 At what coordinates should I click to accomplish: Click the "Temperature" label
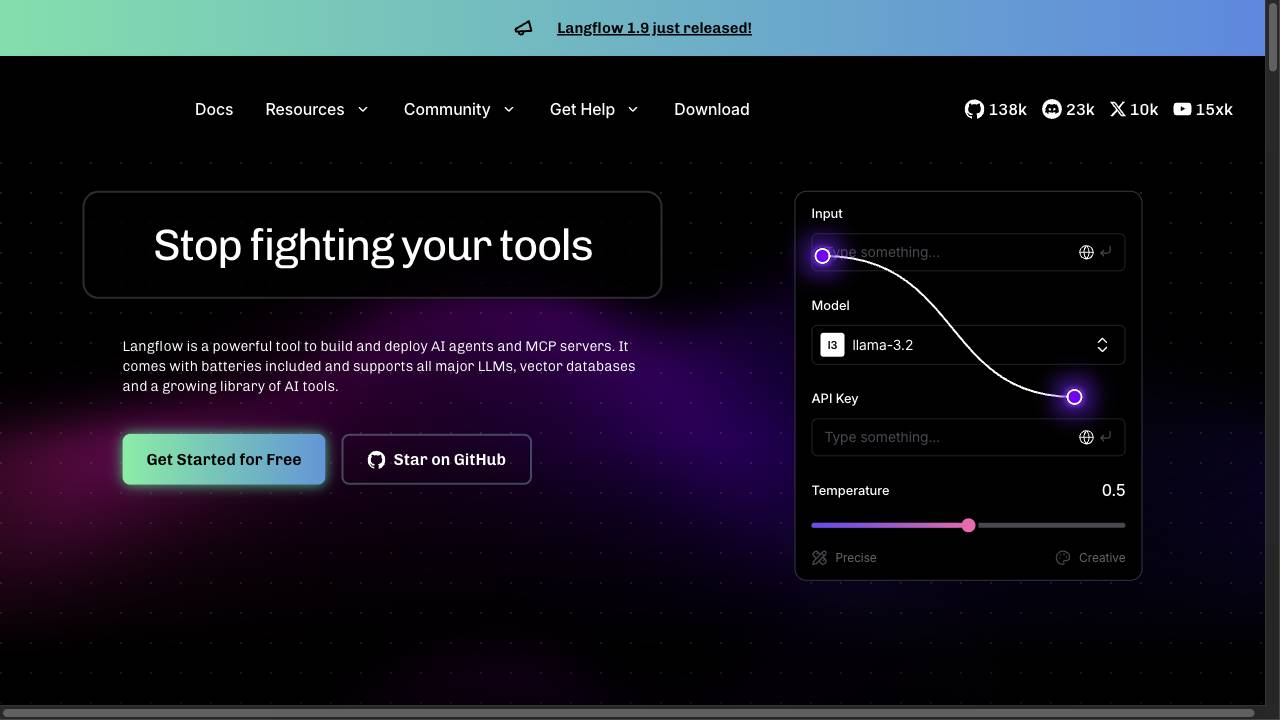[x=850, y=490]
